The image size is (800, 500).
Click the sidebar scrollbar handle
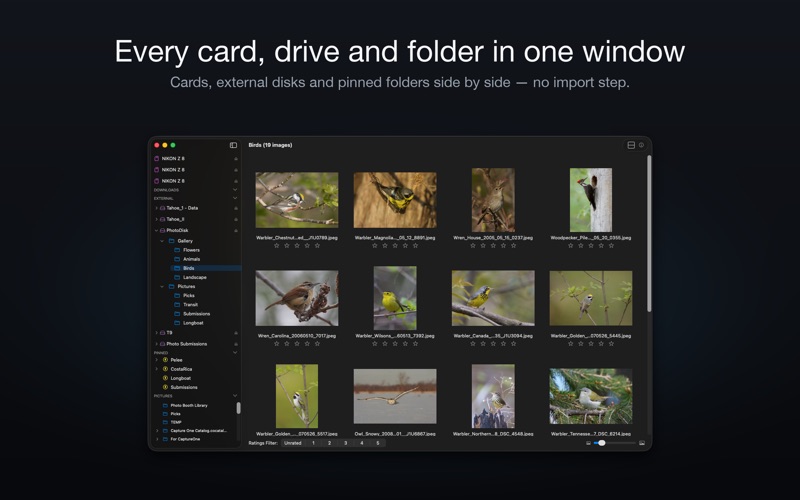(238, 408)
